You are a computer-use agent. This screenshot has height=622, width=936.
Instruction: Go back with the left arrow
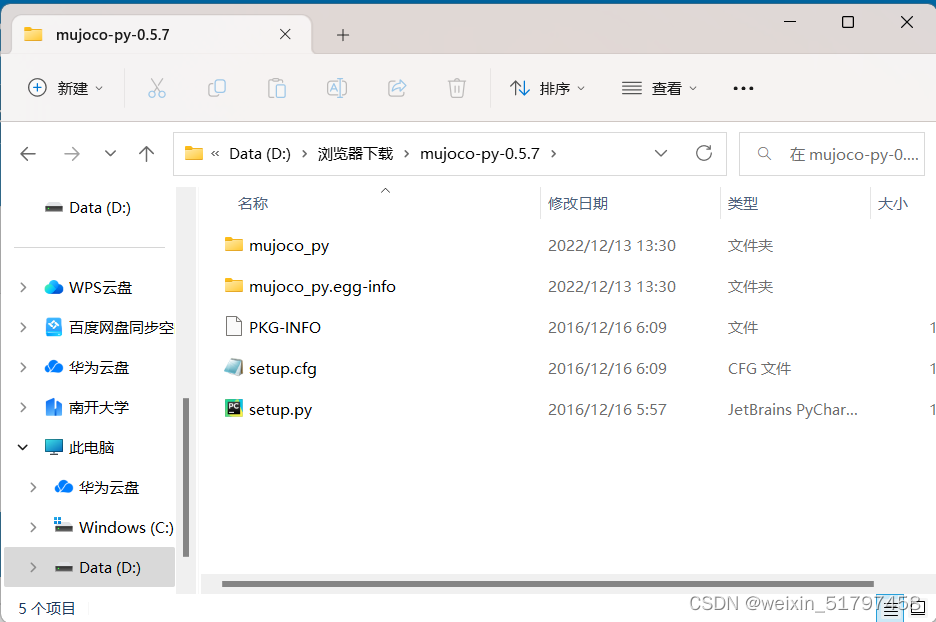[28, 154]
